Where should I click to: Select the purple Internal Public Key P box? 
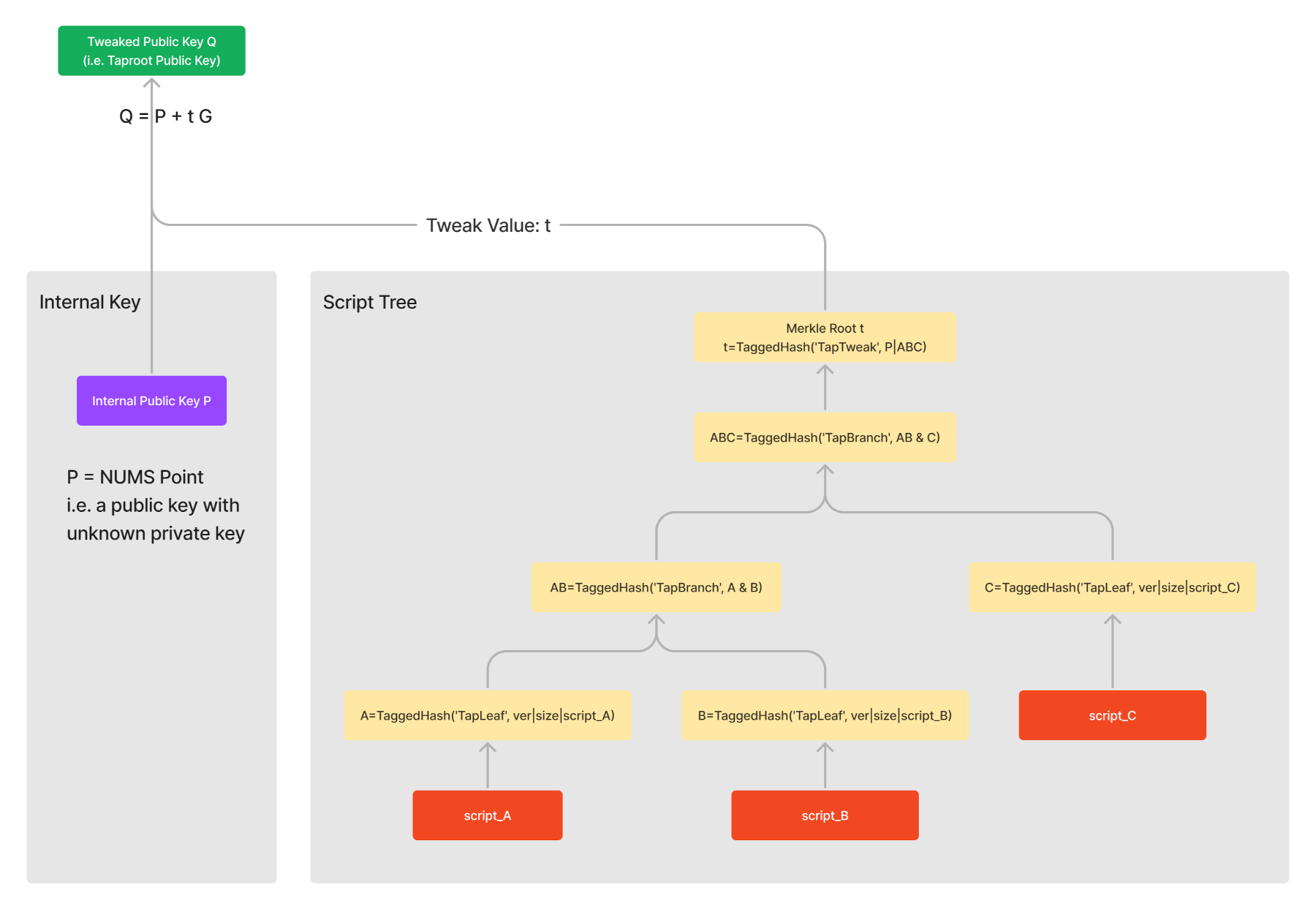point(151,401)
